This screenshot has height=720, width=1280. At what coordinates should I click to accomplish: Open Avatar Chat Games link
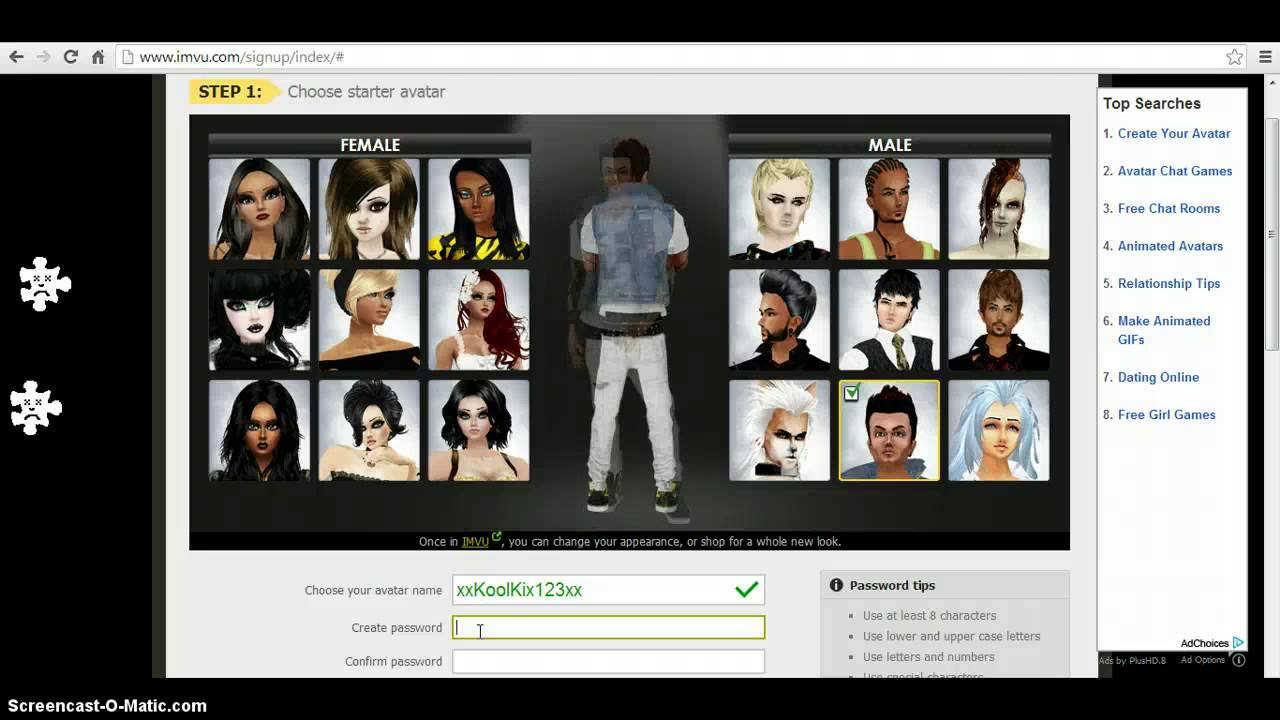[1175, 171]
